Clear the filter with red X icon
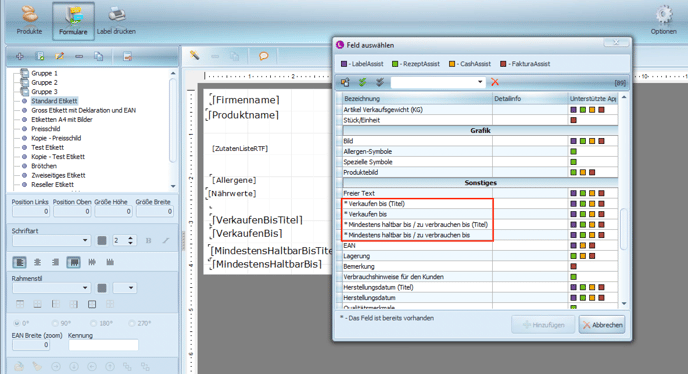This screenshot has width=688, height=374. coord(495,82)
